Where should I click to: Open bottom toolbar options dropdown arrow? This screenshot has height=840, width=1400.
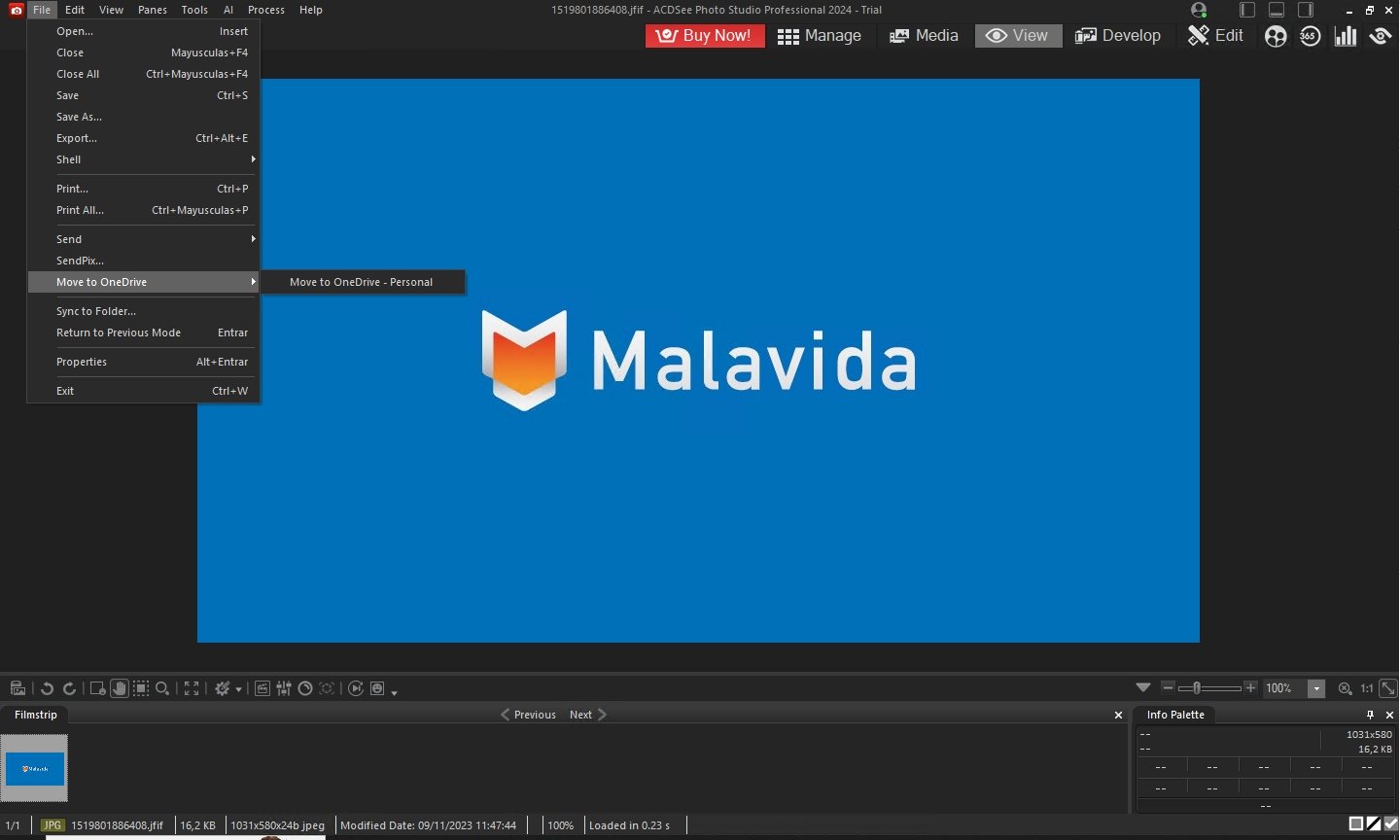[394, 692]
